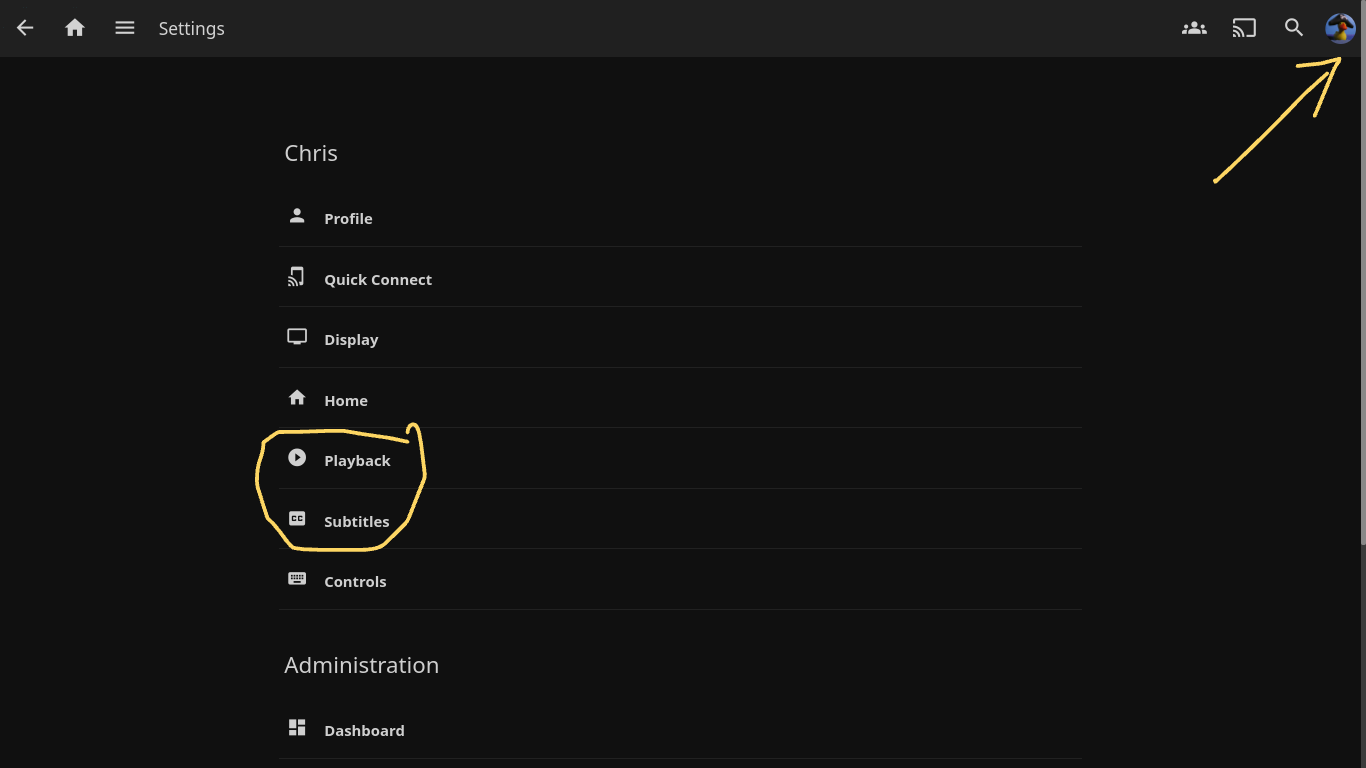This screenshot has height=768, width=1366.
Task: Open Display settings
Action: [x=351, y=340]
